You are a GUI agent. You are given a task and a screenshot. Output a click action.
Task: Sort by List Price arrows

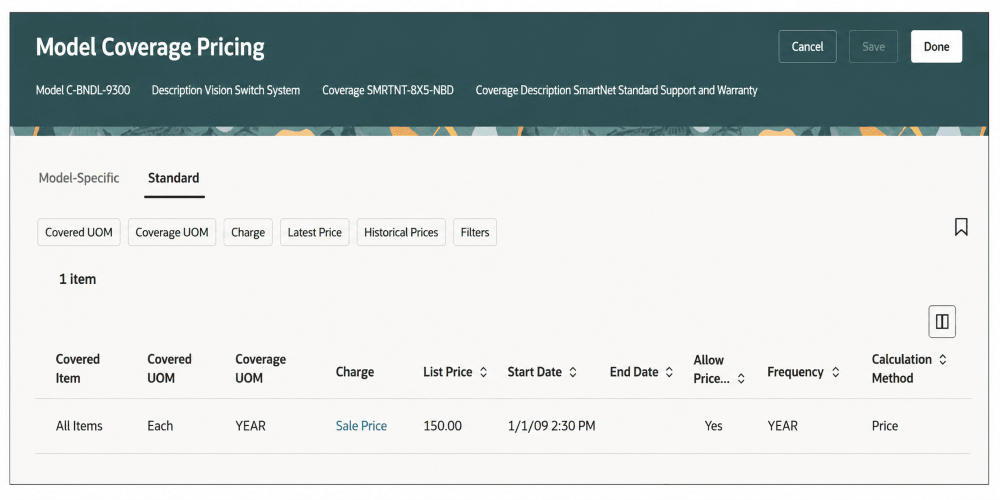[x=483, y=372]
